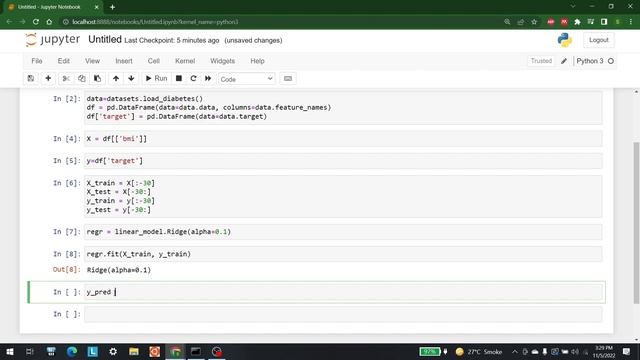Open the browser zoom magnifier icon
Image resolution: width=640 pixels, height=360 pixels.
click(x=507, y=22)
